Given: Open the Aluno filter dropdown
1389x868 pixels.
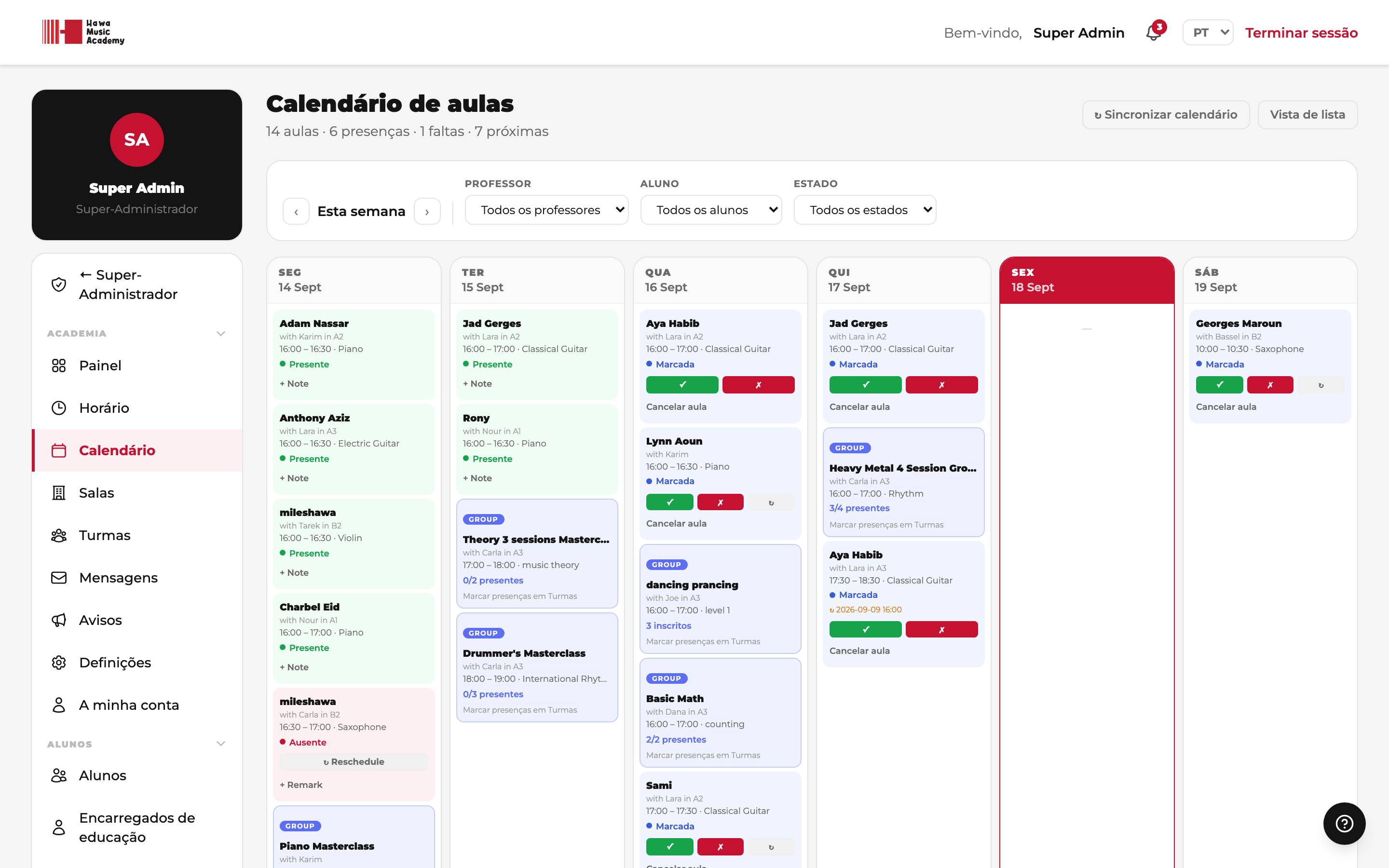Looking at the screenshot, I should click(710, 210).
